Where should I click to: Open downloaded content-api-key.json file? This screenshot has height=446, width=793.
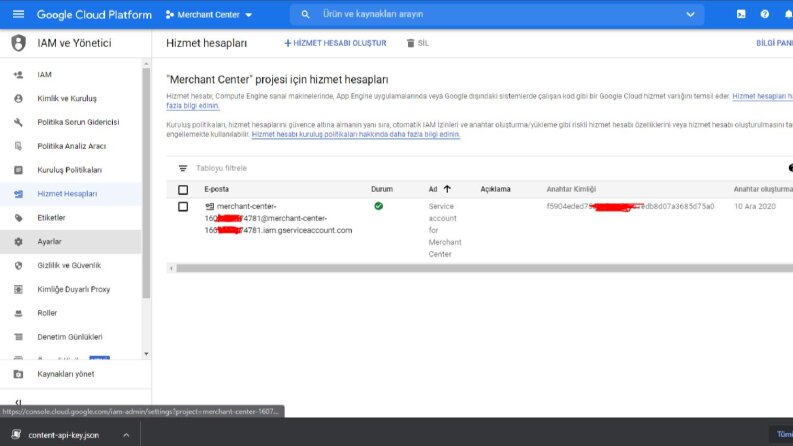(64, 435)
